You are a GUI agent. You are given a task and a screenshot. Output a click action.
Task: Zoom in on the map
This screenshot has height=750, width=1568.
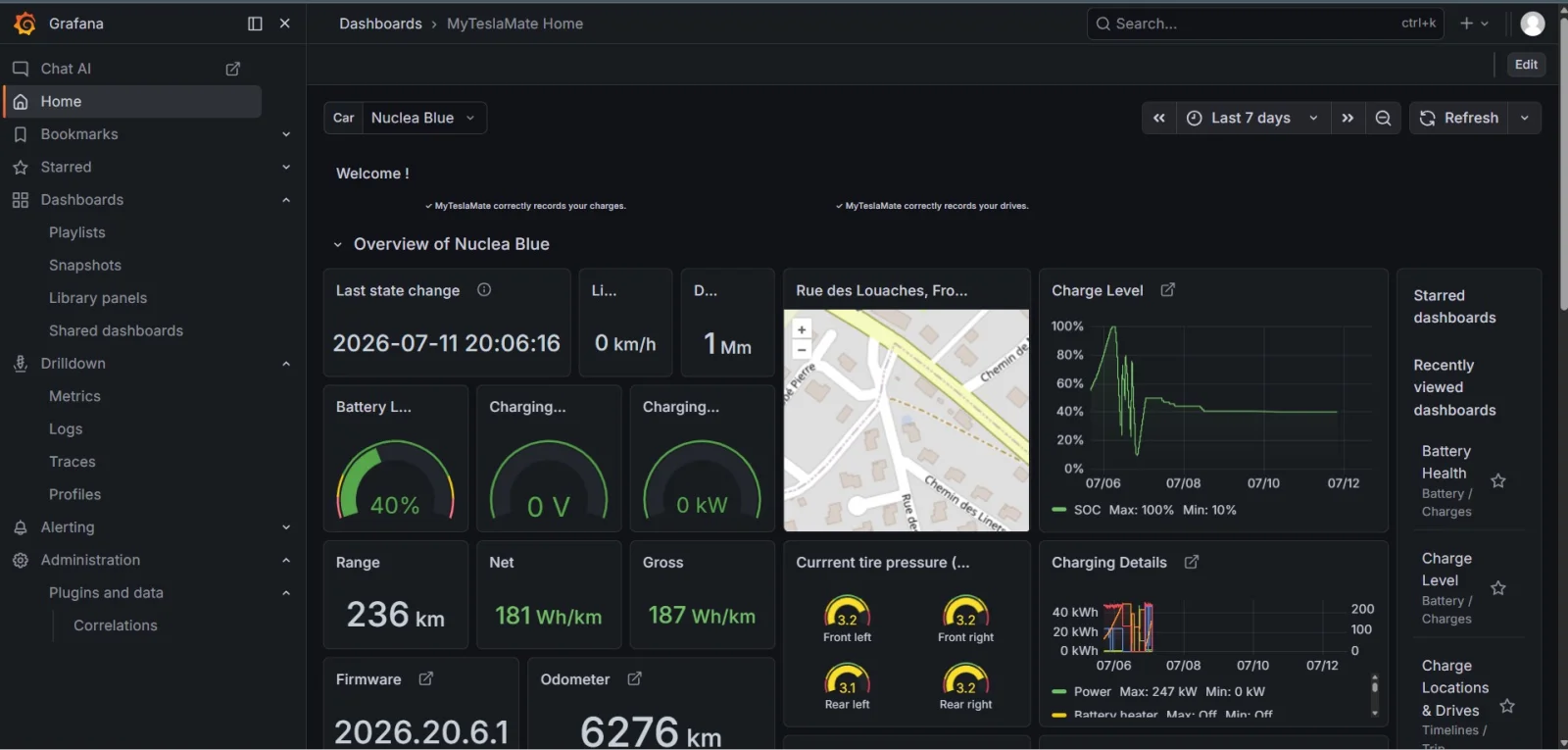[x=802, y=329]
